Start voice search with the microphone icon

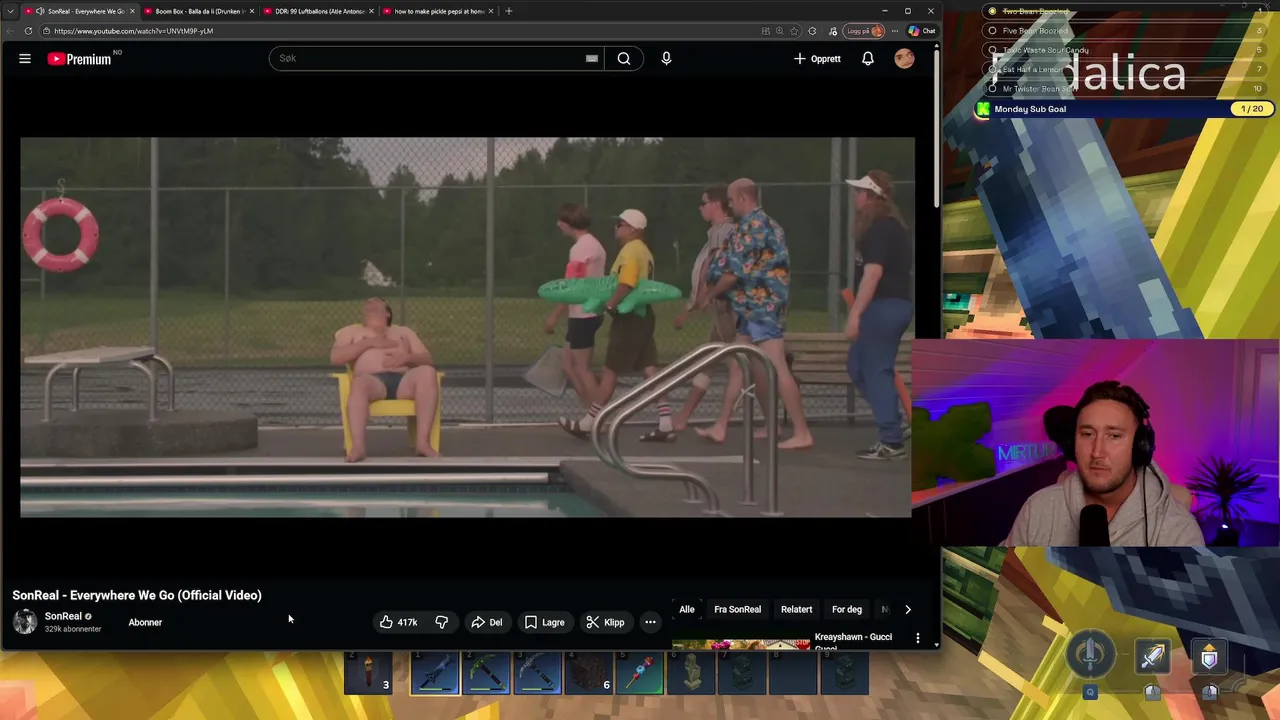pyautogui.click(x=666, y=59)
